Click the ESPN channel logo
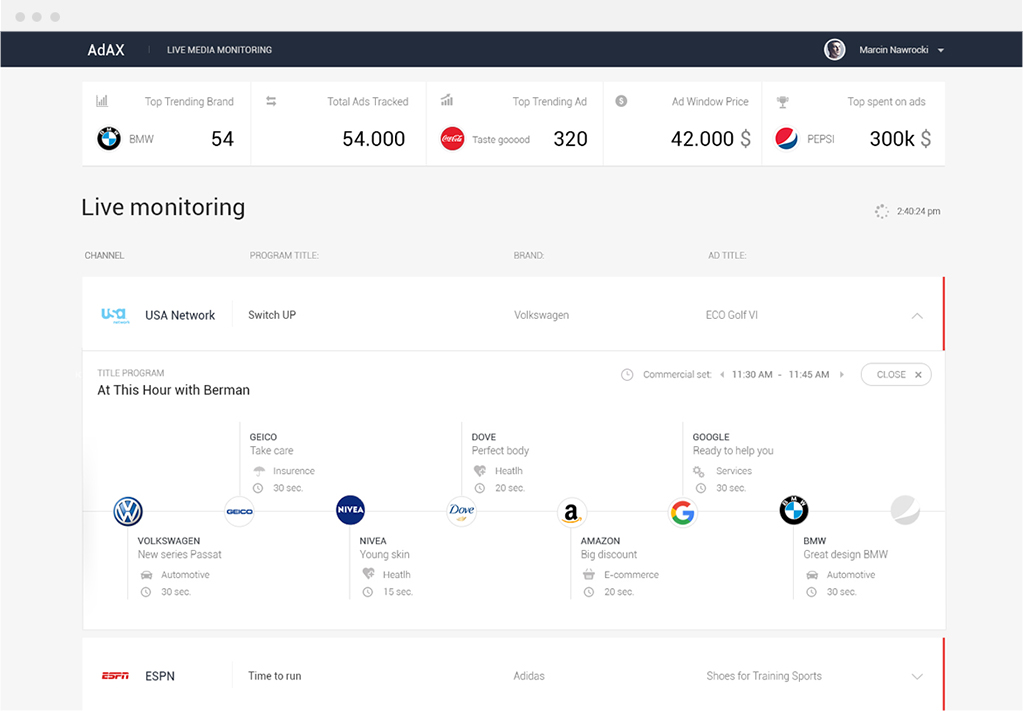This screenshot has width=1023, height=711. [115, 676]
